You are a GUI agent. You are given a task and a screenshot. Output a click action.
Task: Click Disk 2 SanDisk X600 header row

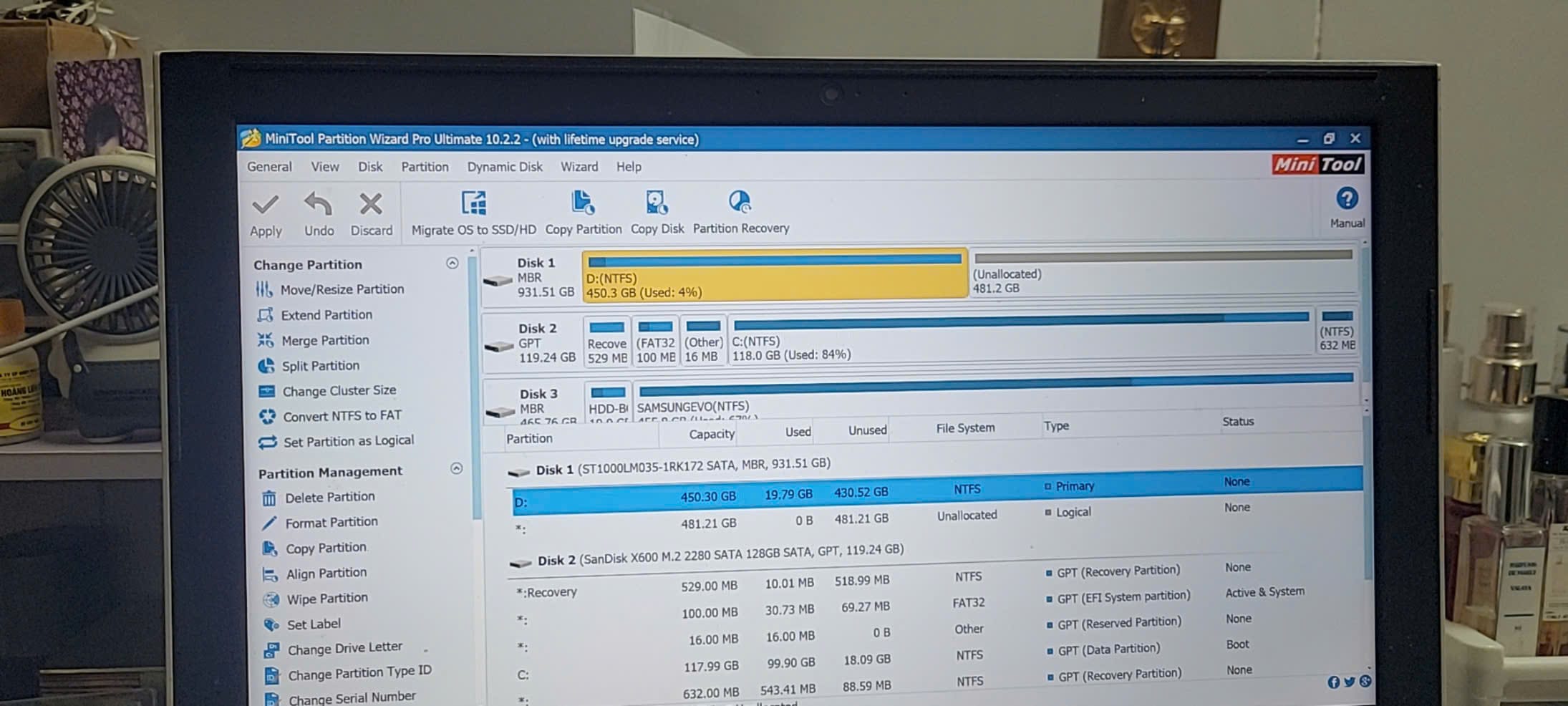tap(706, 555)
